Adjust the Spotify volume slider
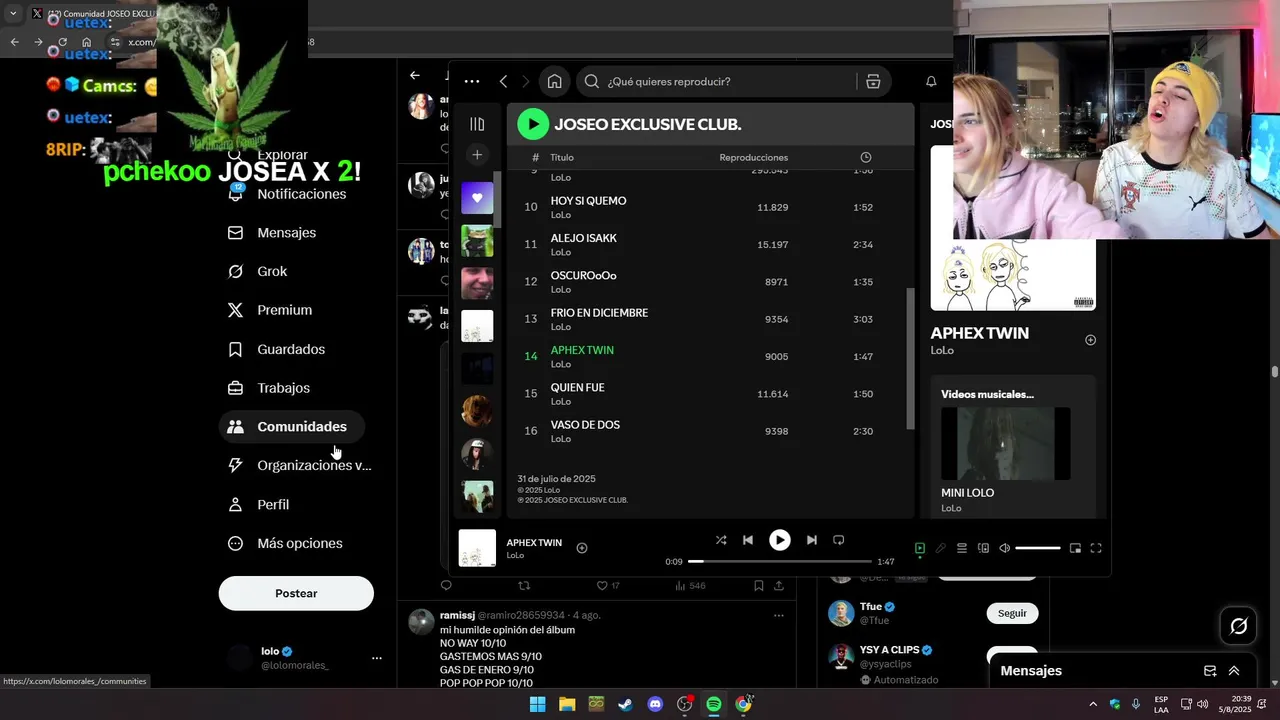The height and width of the screenshot is (720, 1280). point(1038,548)
